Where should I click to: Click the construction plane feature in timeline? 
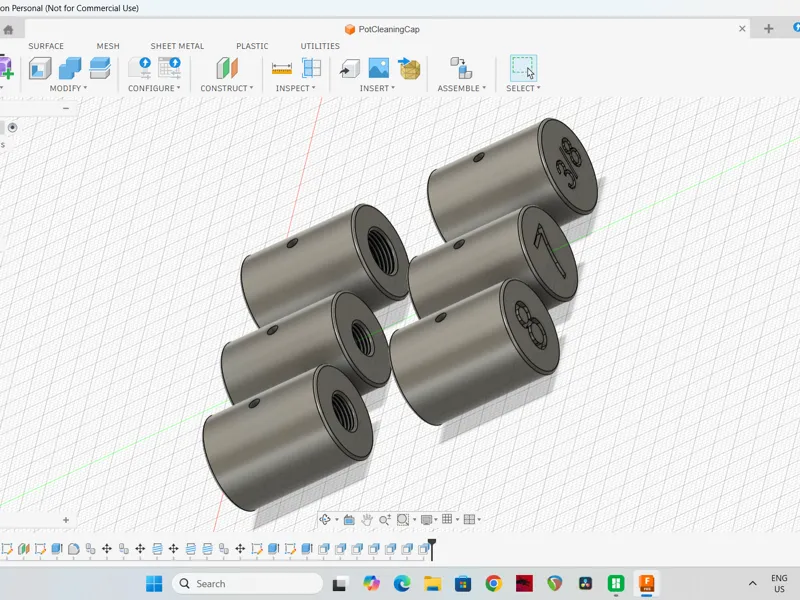[x=23, y=549]
